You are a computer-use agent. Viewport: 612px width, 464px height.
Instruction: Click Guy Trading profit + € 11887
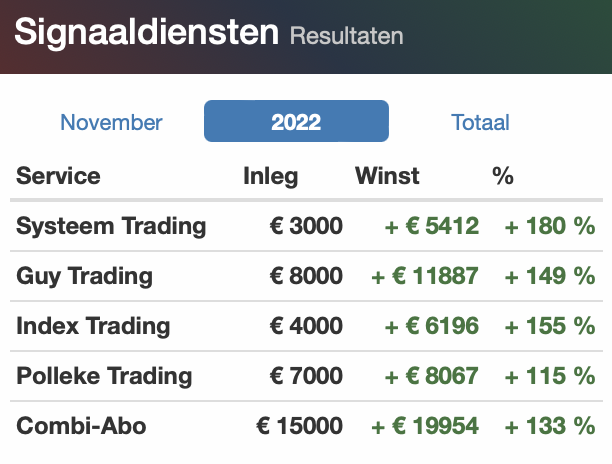tap(425, 276)
